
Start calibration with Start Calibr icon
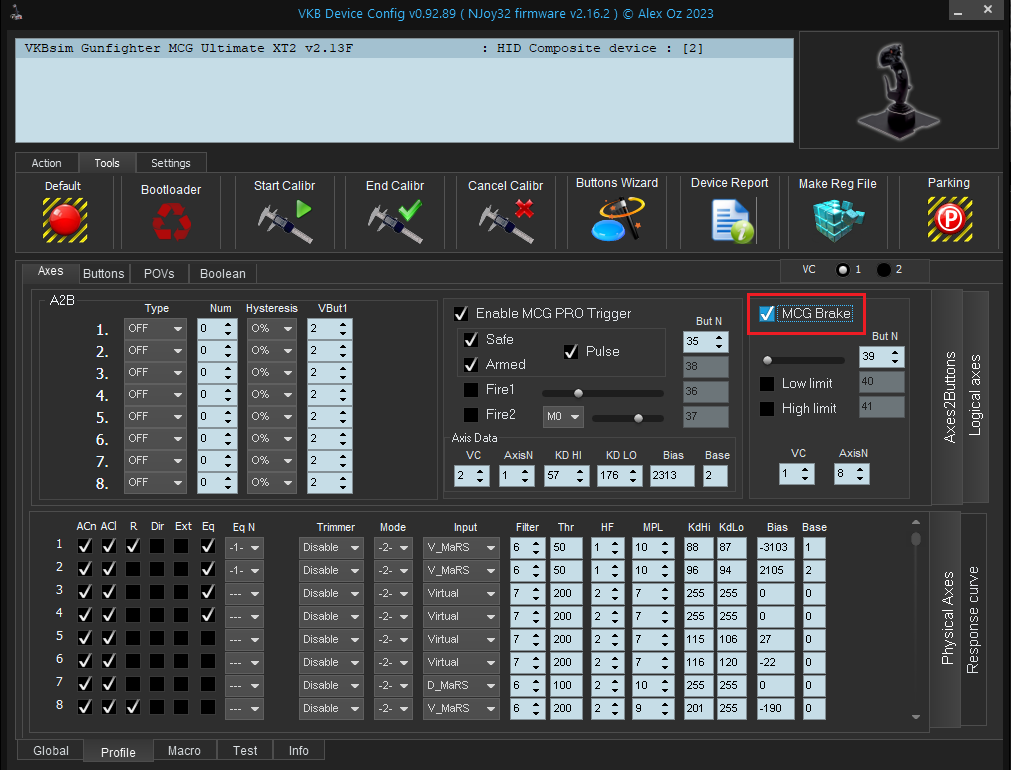(284, 221)
